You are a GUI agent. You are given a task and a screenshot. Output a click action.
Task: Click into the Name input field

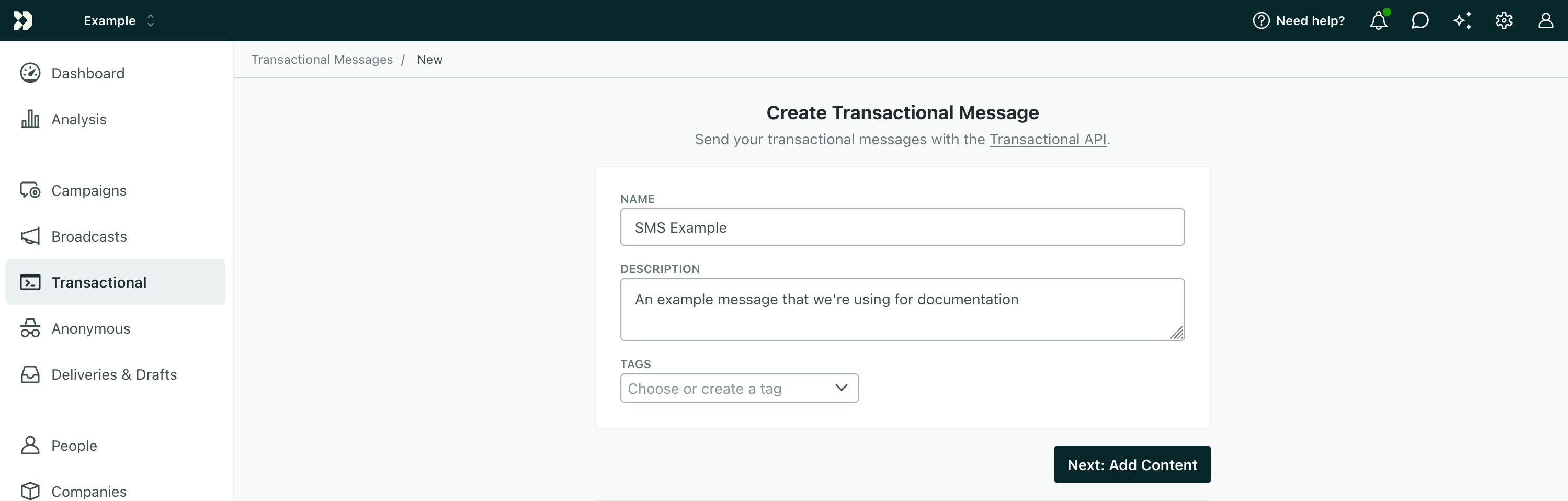tap(902, 227)
